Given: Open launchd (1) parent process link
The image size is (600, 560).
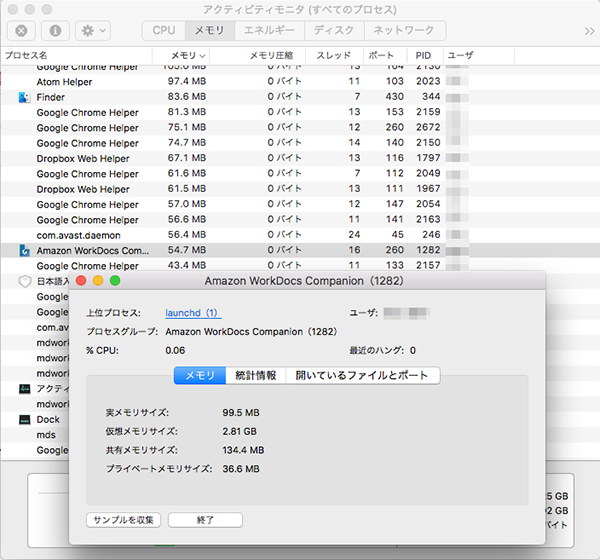Looking at the screenshot, I should (193, 313).
